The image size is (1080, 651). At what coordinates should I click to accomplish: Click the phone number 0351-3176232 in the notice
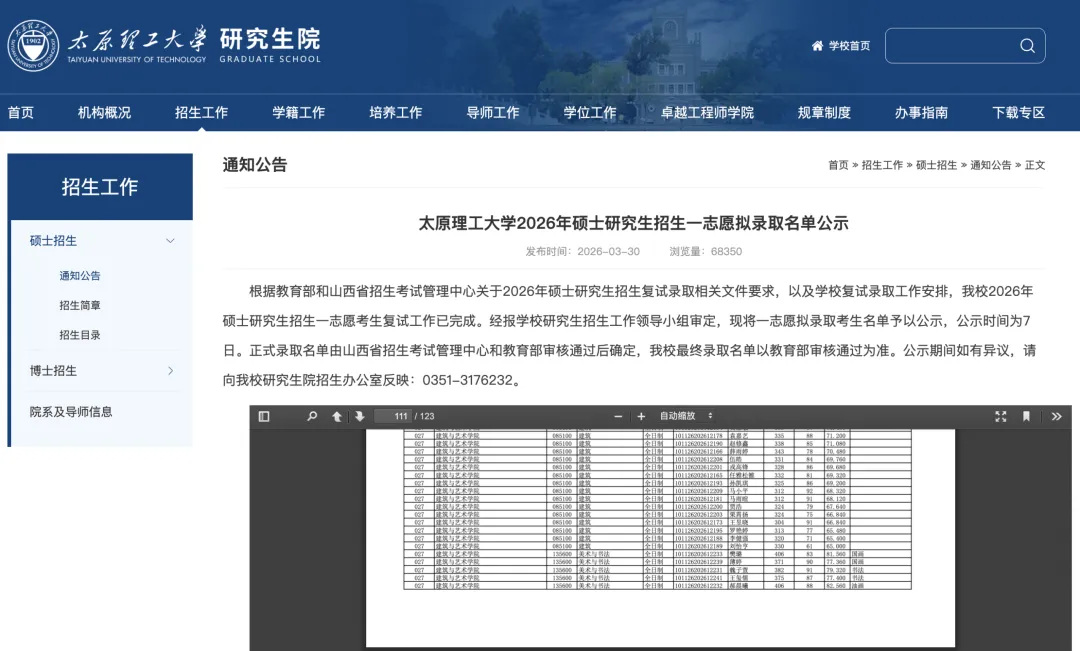coord(468,380)
